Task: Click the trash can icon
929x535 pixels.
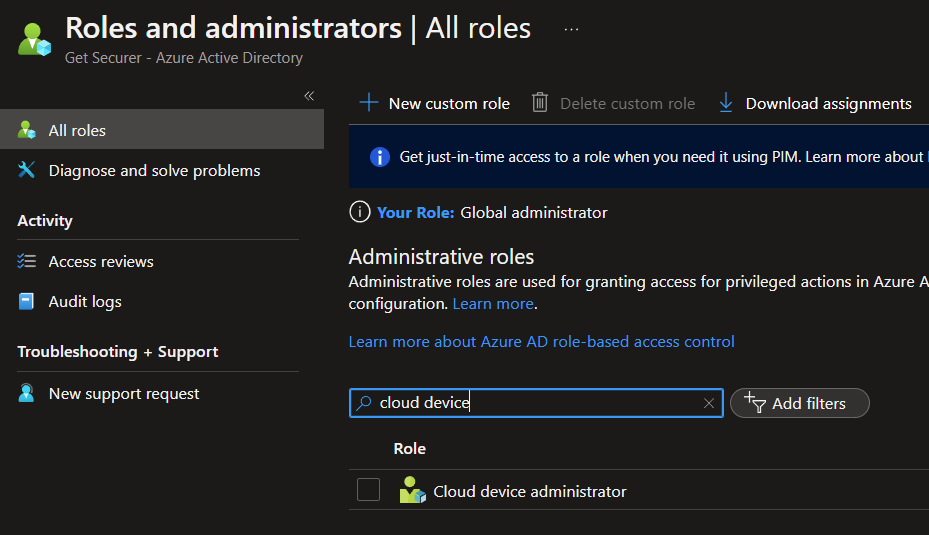Action: 540,102
